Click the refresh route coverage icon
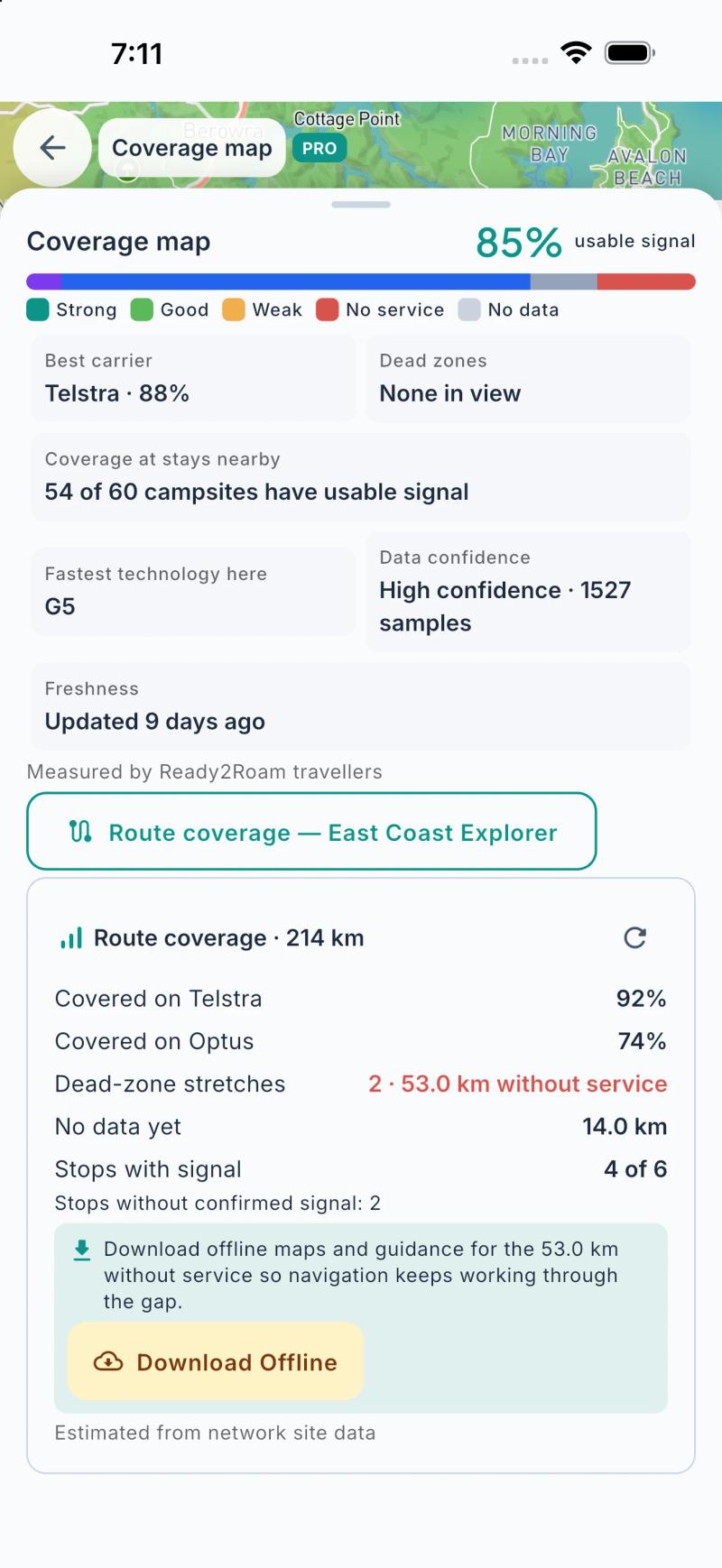Screen dimensions: 722x1568 [x=635, y=937]
